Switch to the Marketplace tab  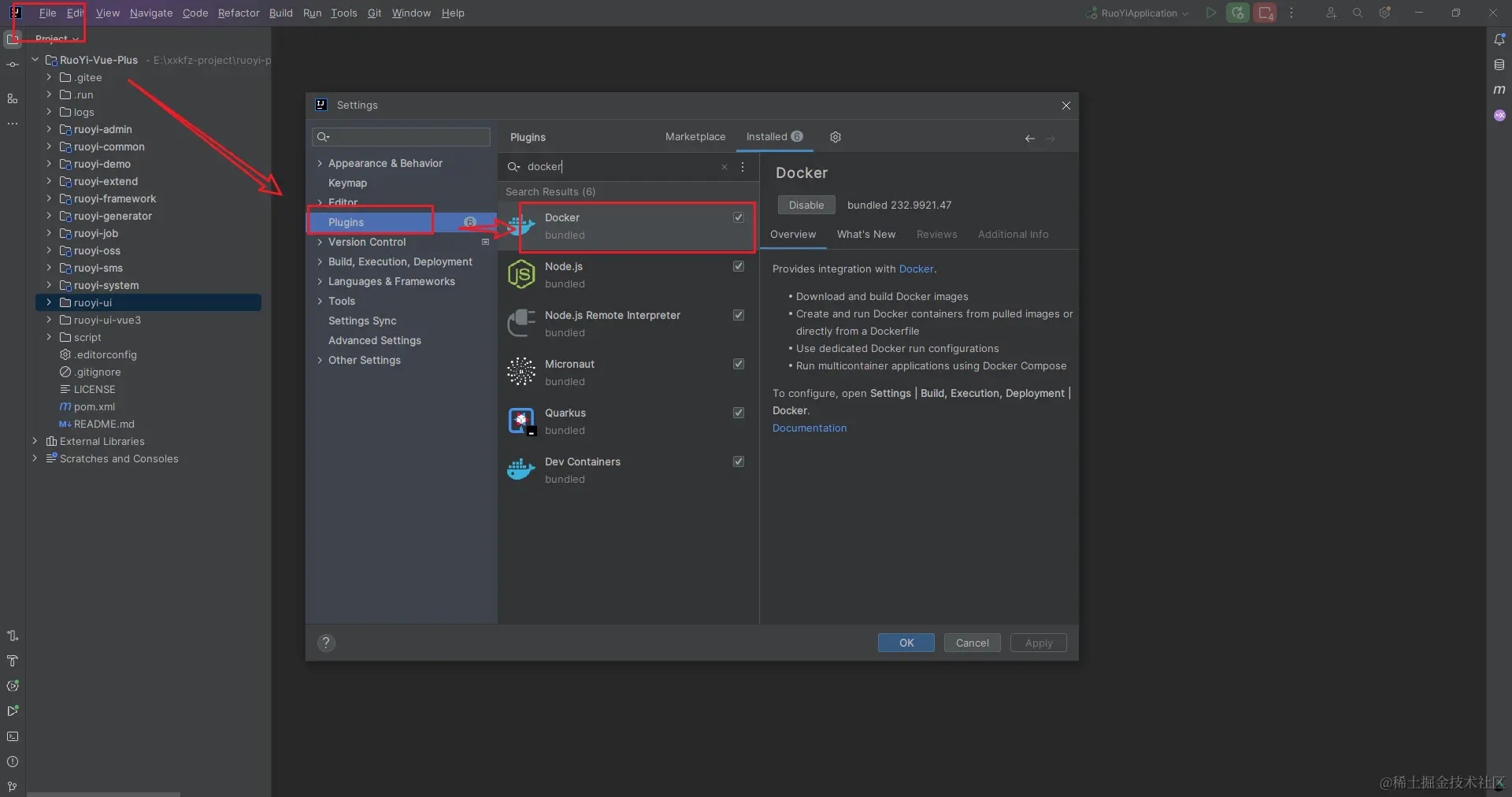coord(695,137)
